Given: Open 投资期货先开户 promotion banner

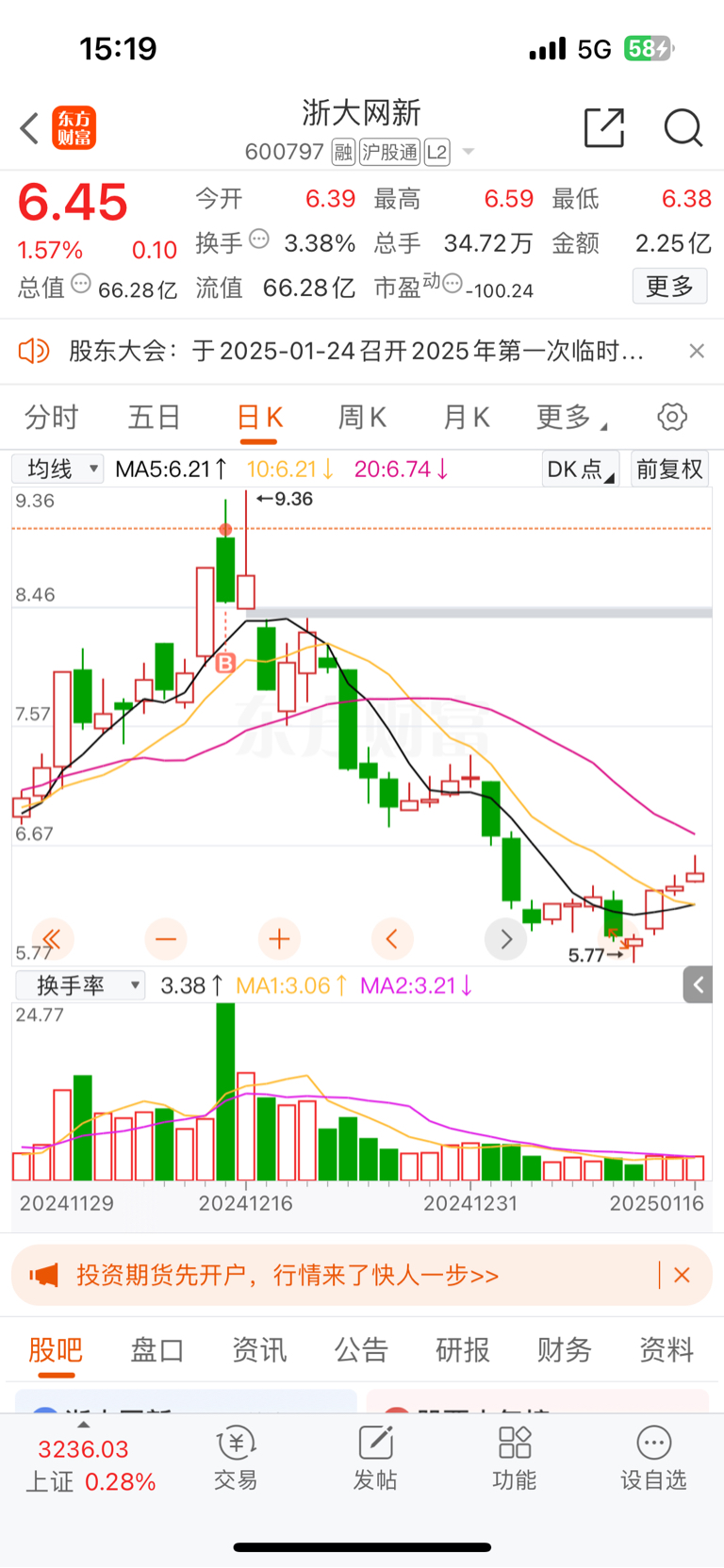Looking at the screenshot, I should [x=362, y=1276].
